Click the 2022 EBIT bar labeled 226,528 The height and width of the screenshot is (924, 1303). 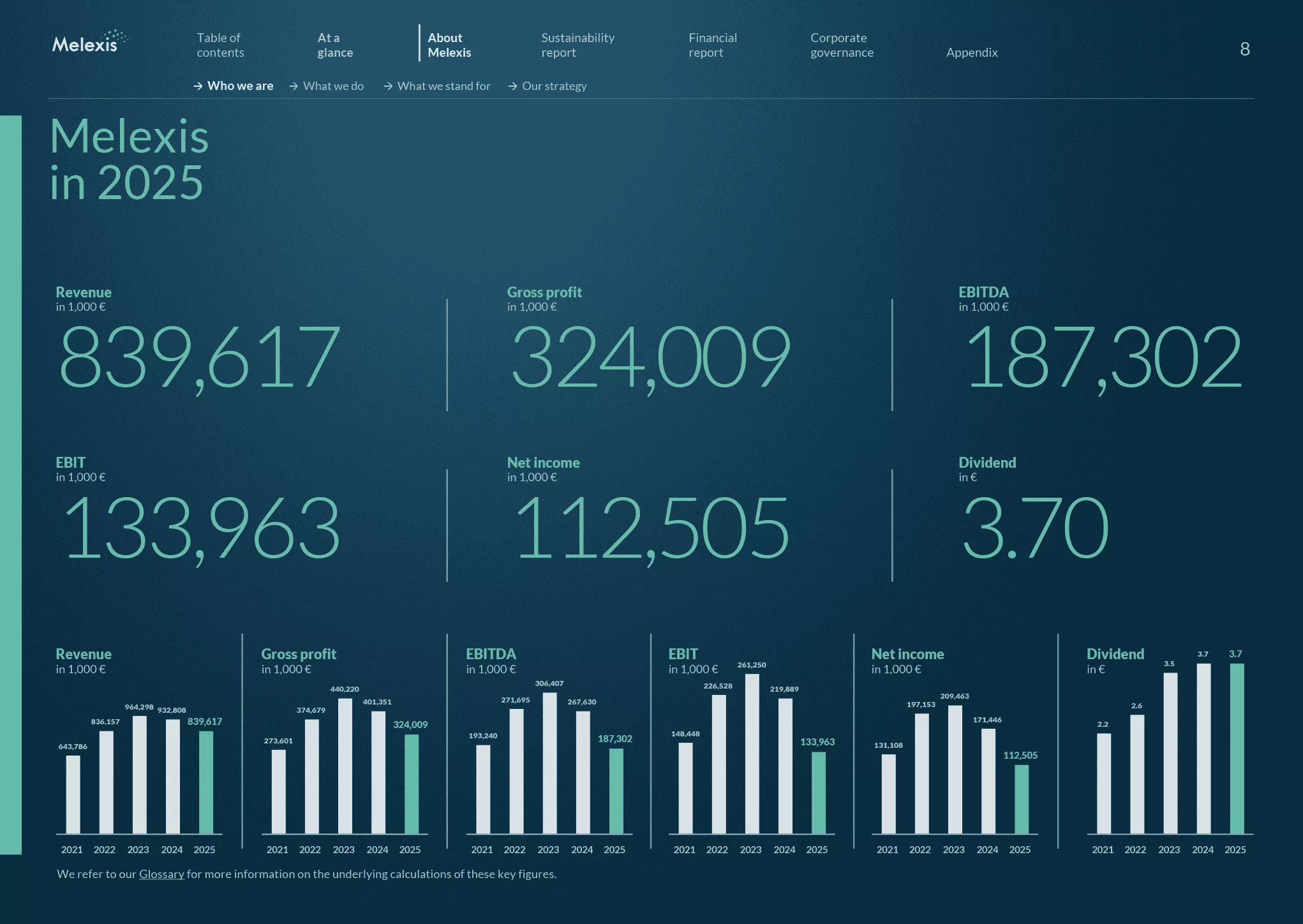pyautogui.click(x=719, y=764)
